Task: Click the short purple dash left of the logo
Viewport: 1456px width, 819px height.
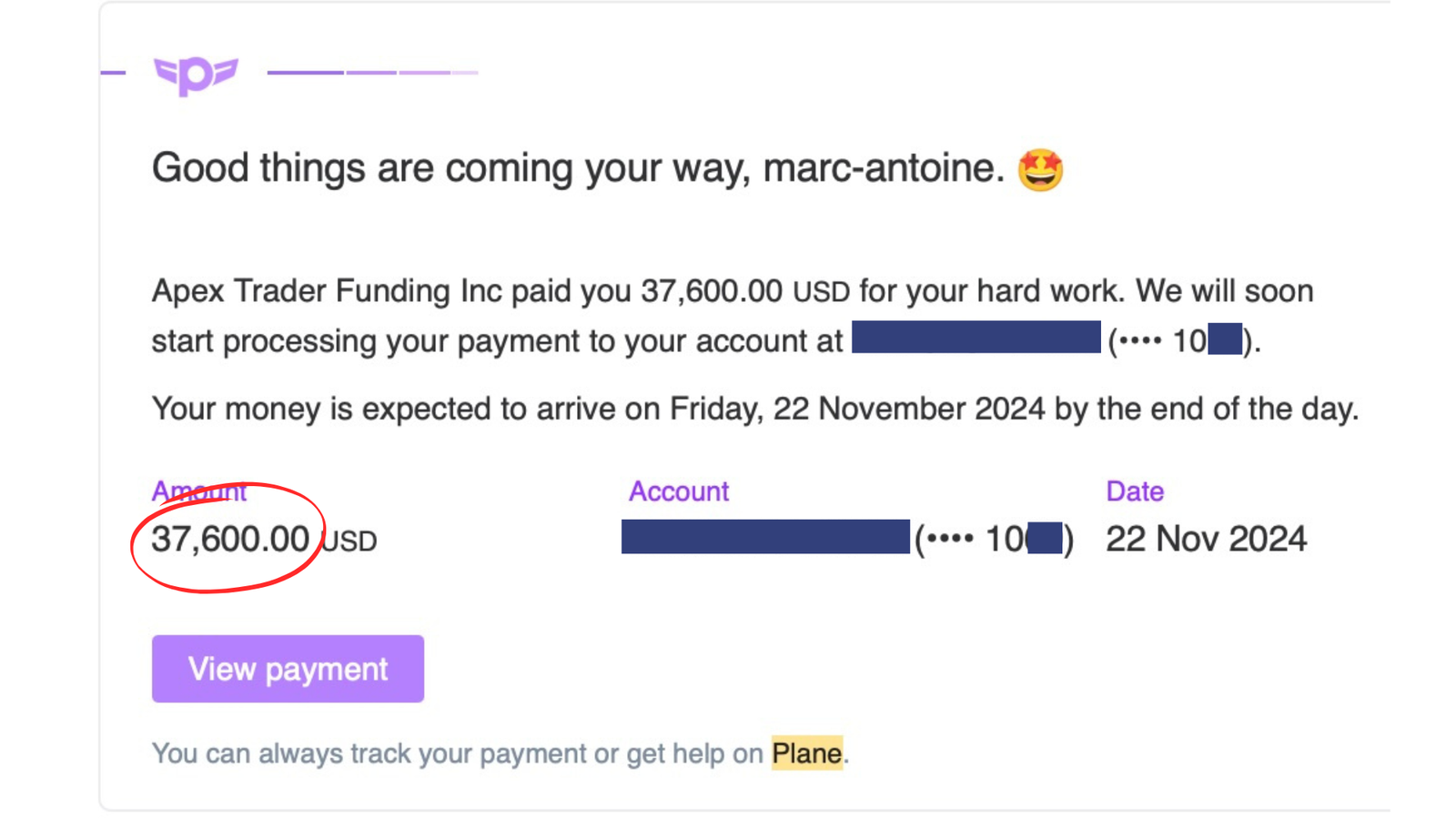Action: pos(113,72)
